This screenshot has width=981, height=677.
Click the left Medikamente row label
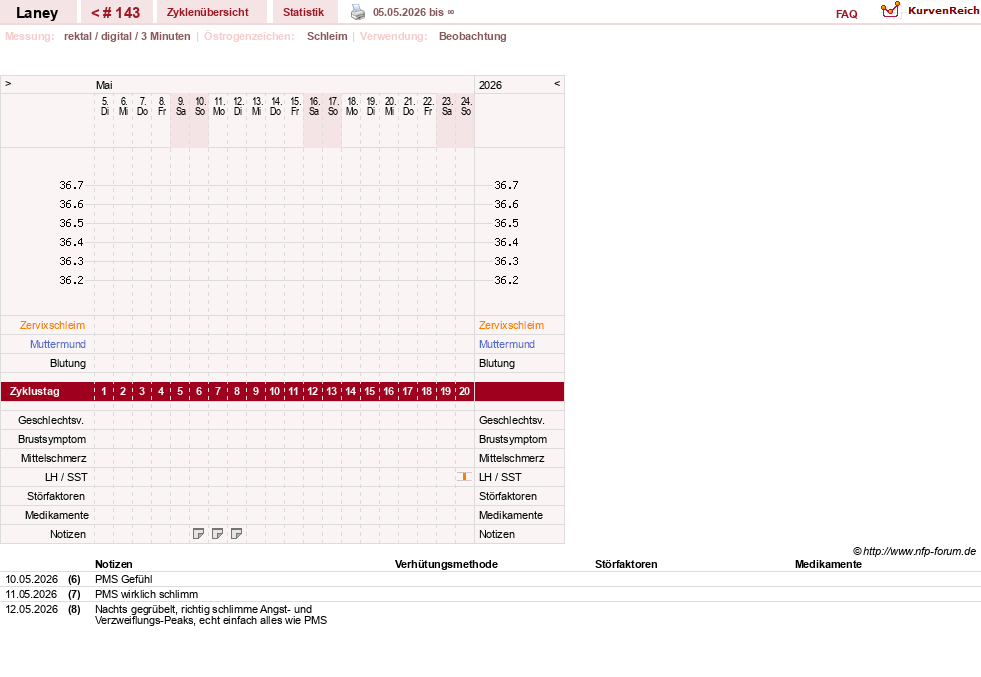(57, 515)
